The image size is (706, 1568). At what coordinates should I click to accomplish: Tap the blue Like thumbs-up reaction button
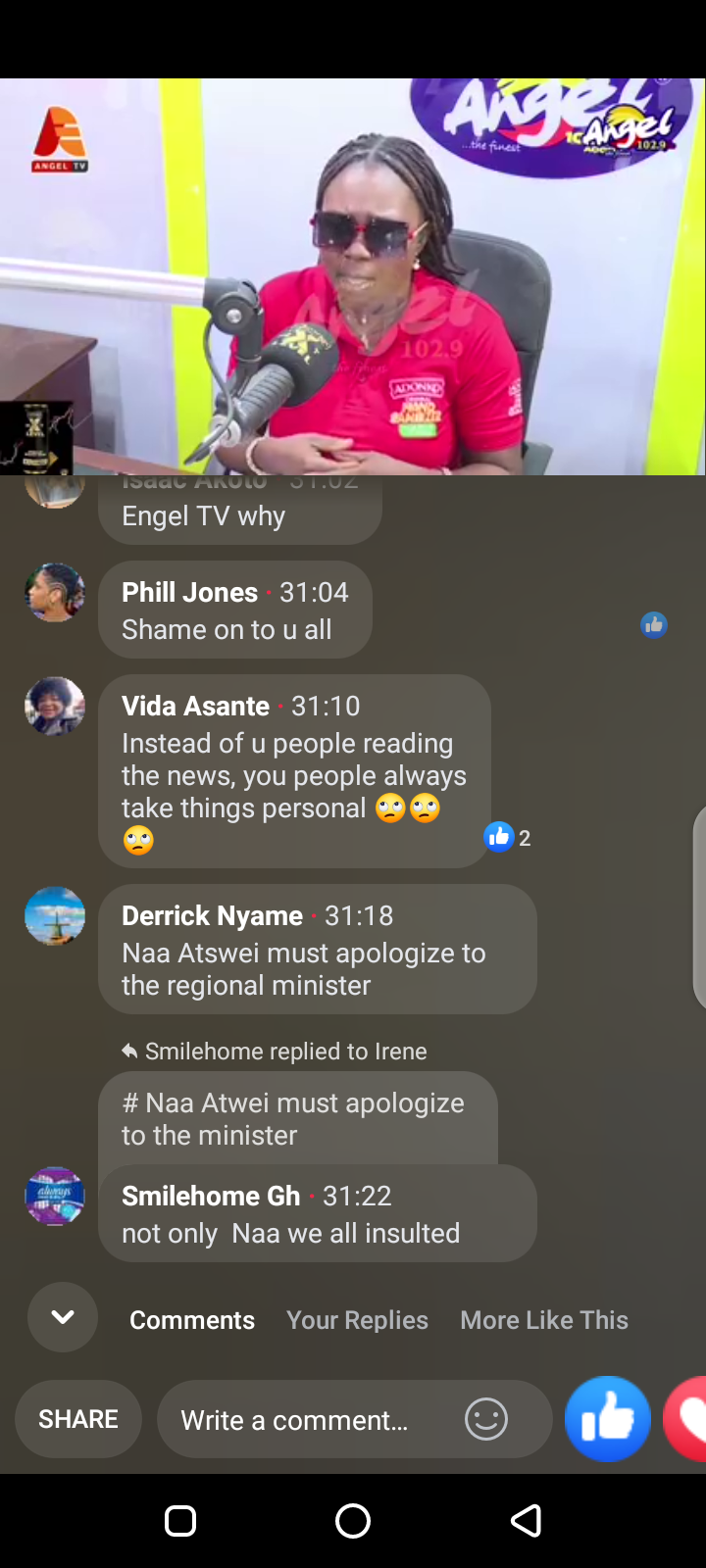608,1418
